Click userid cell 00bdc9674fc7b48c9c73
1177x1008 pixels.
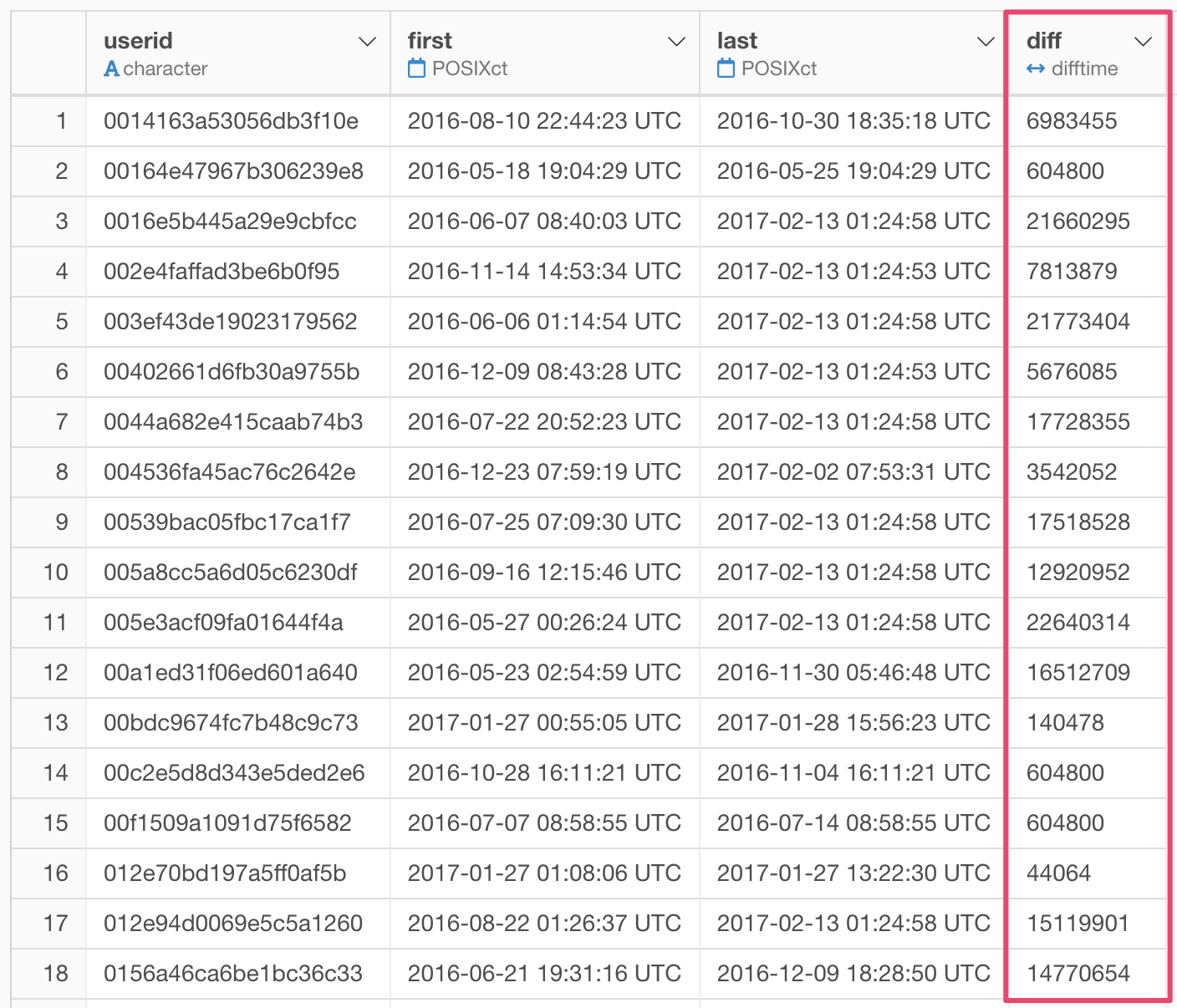point(231,723)
